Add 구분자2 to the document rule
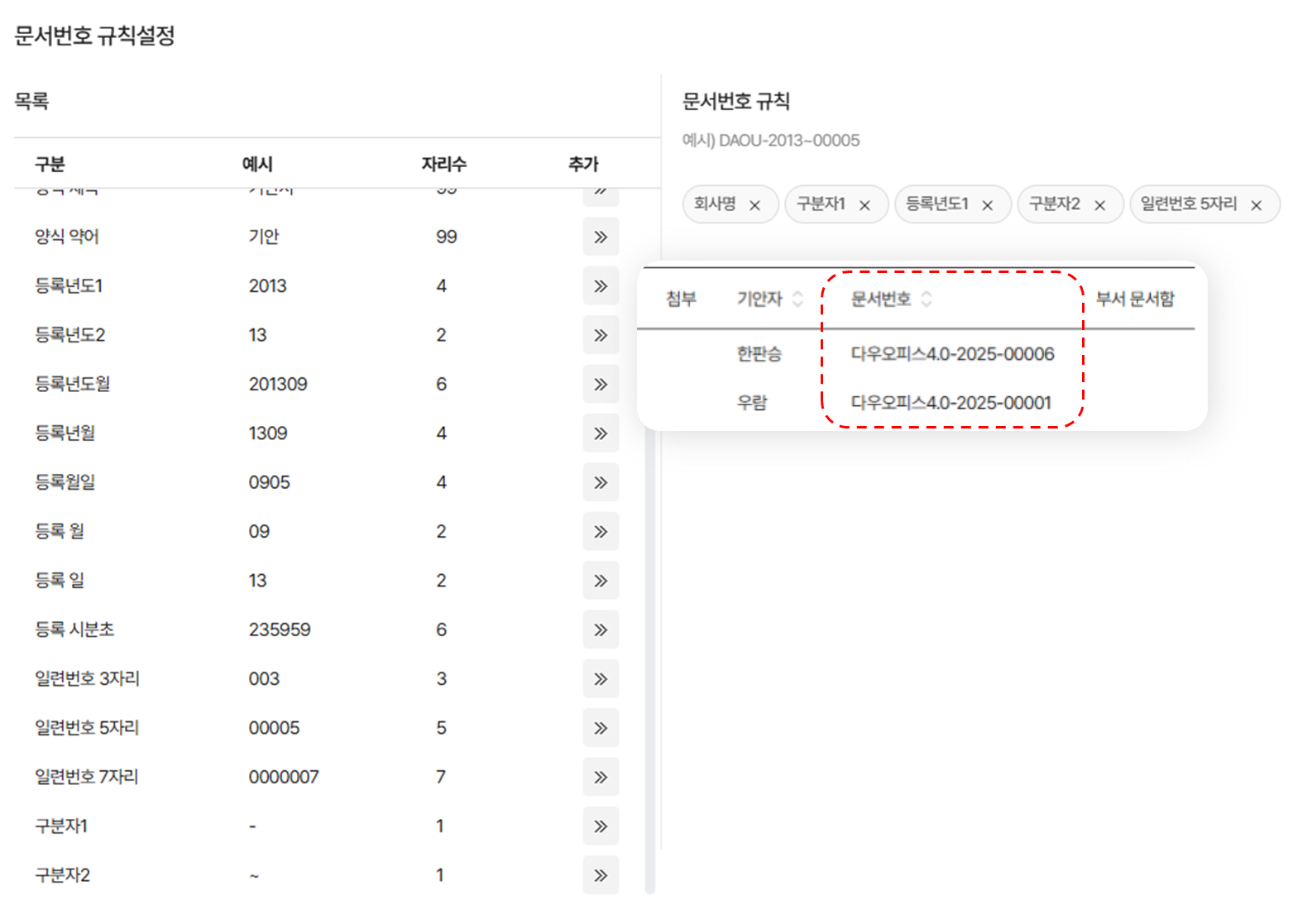The width and height of the screenshot is (1312, 924). (x=601, y=875)
